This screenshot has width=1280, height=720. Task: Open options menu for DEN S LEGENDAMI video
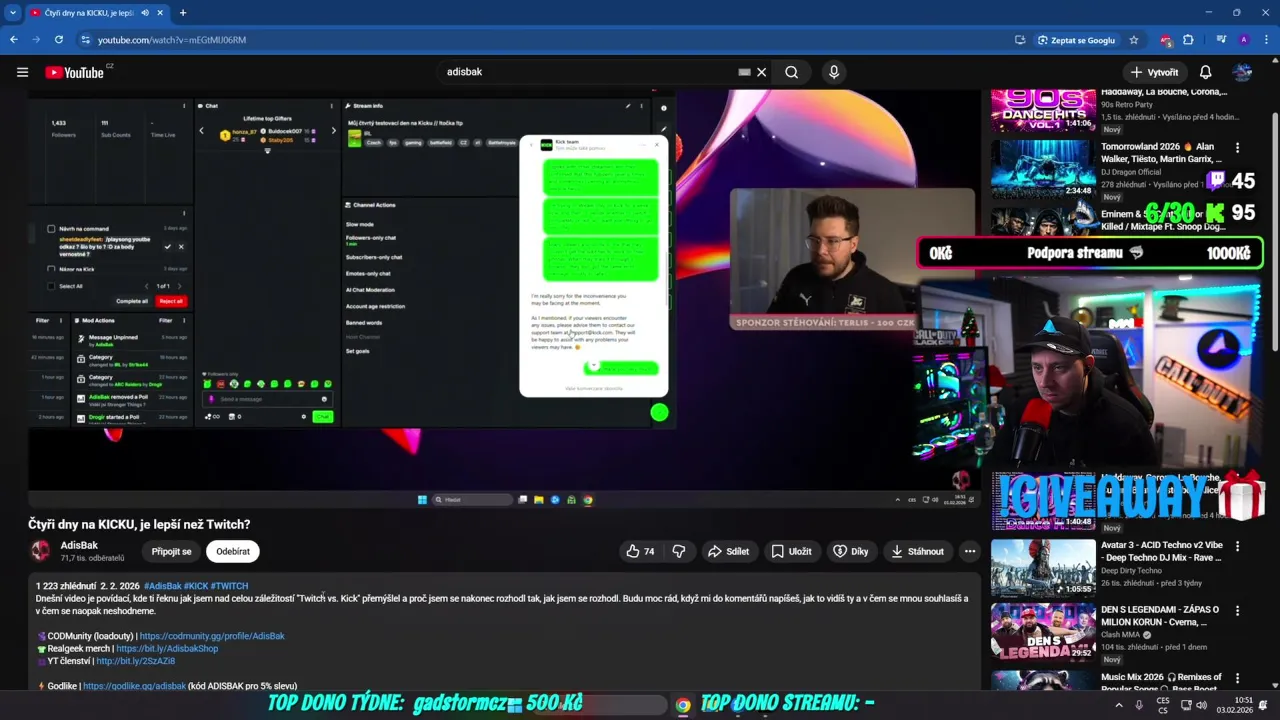pyautogui.click(x=1237, y=610)
